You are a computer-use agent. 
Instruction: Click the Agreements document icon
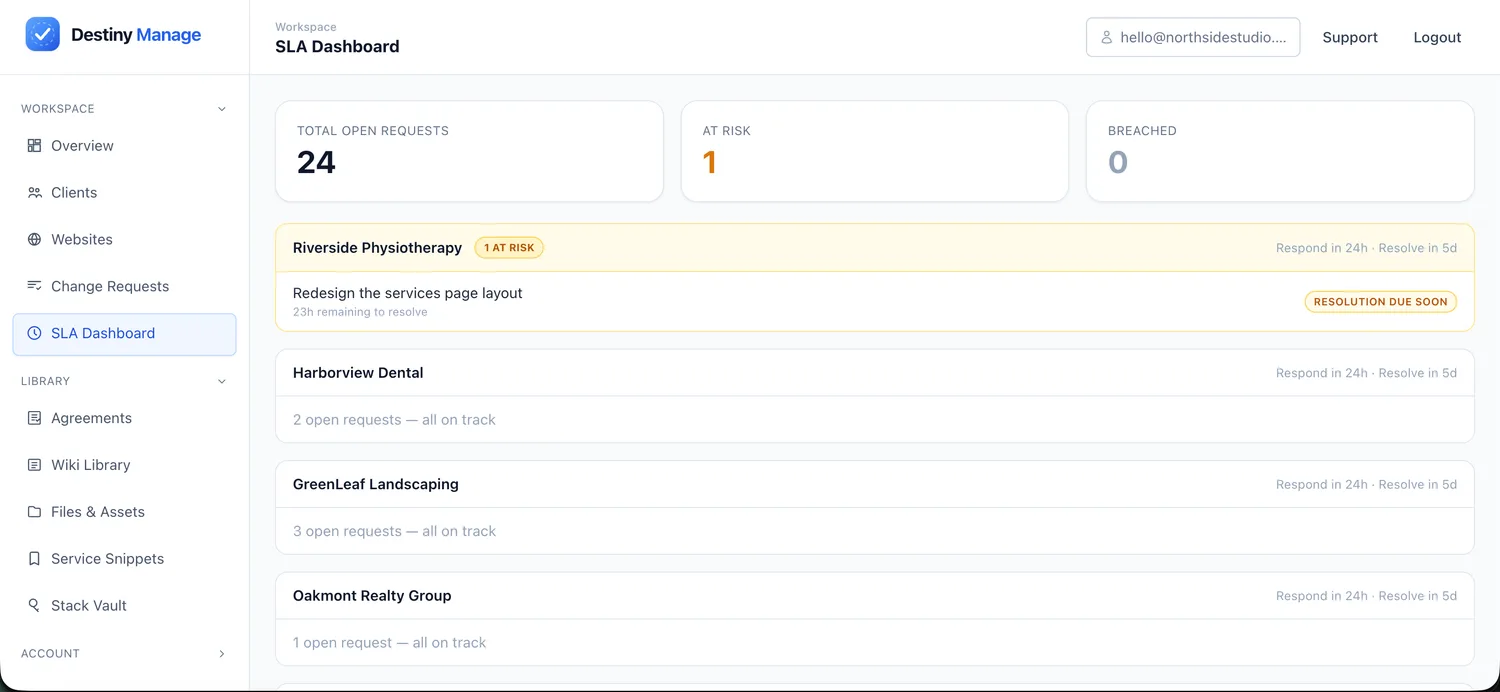click(x=35, y=418)
